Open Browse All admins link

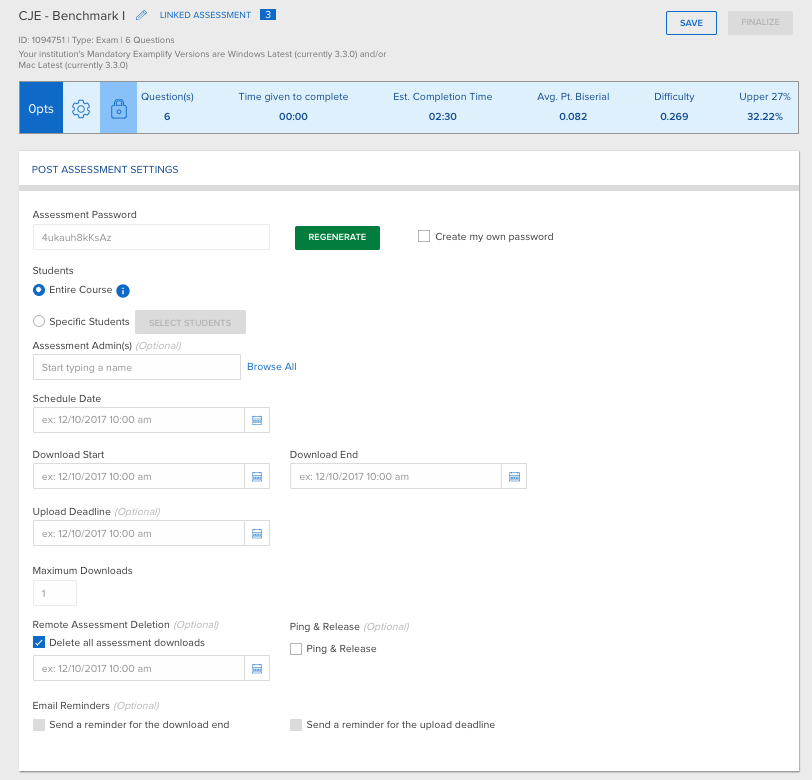pos(271,367)
